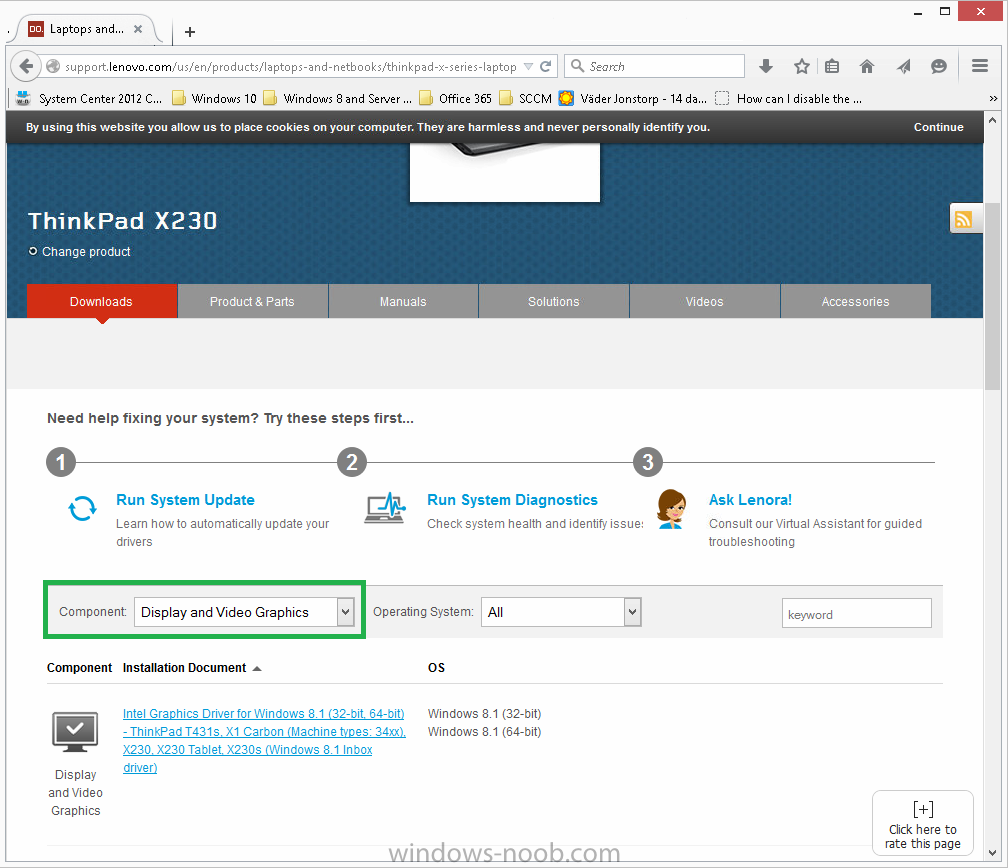Show bookmarks list icon in toolbar

pos(832,66)
